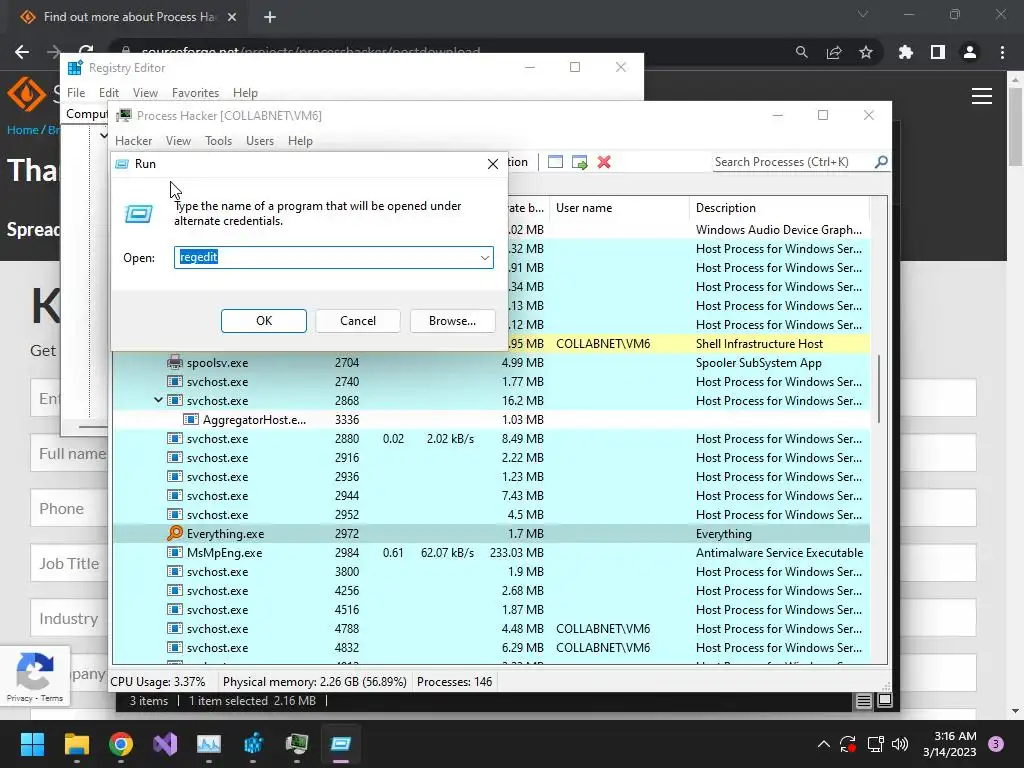Click the find window and thread icon

click(x=579, y=162)
